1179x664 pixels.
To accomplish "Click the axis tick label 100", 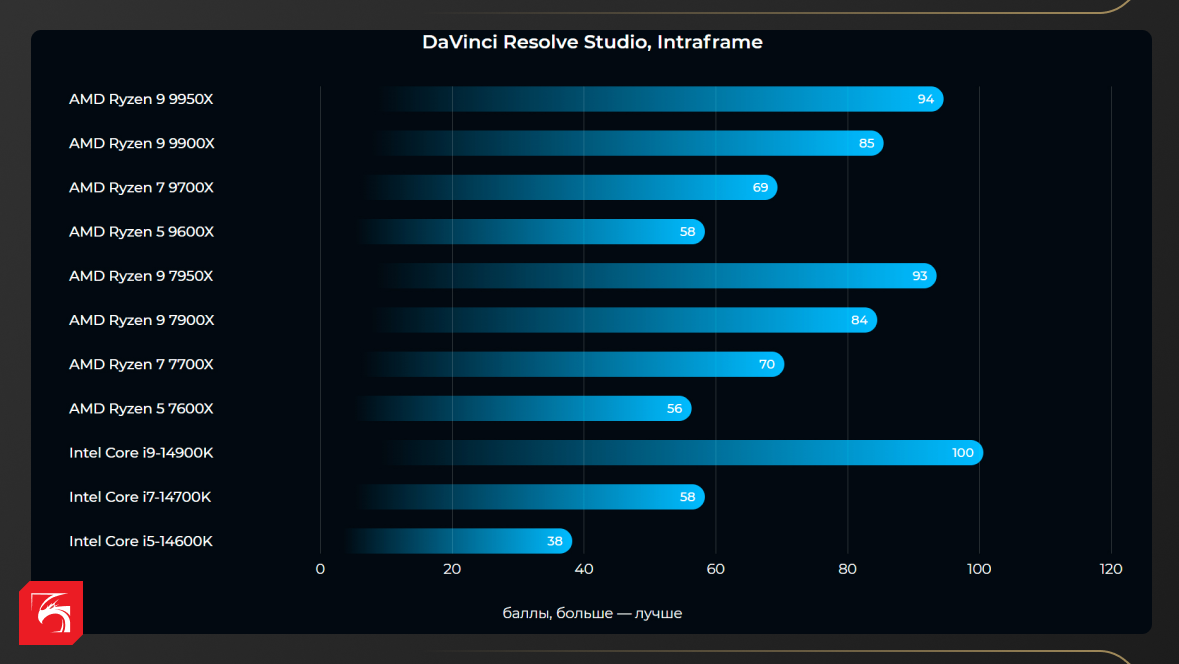I will (x=979, y=569).
